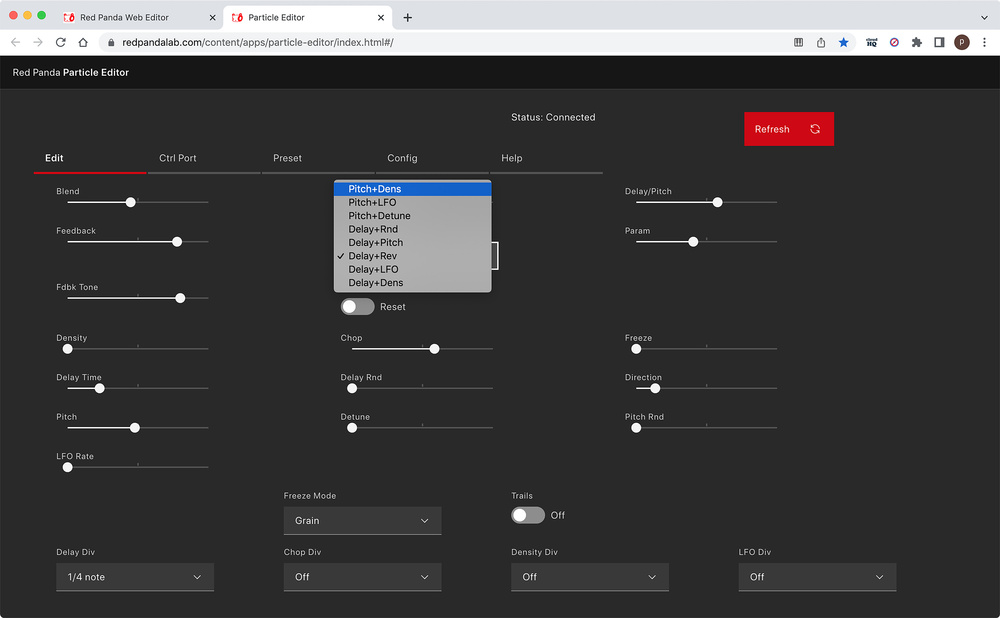Select the checked Delay+Rev option
The image size is (1000, 618).
pos(413,256)
